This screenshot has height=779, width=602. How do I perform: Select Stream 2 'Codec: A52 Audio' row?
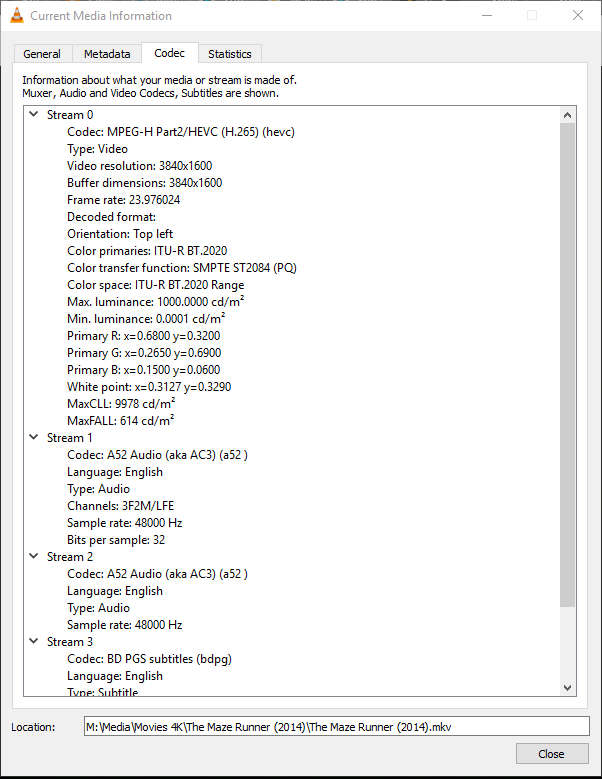tap(157, 573)
